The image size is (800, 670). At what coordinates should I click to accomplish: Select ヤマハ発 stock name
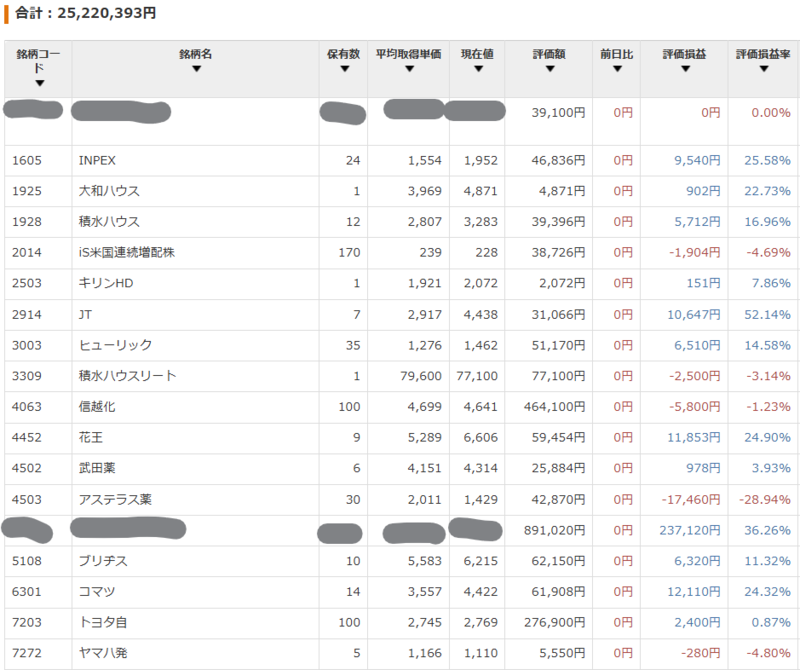pos(103,653)
